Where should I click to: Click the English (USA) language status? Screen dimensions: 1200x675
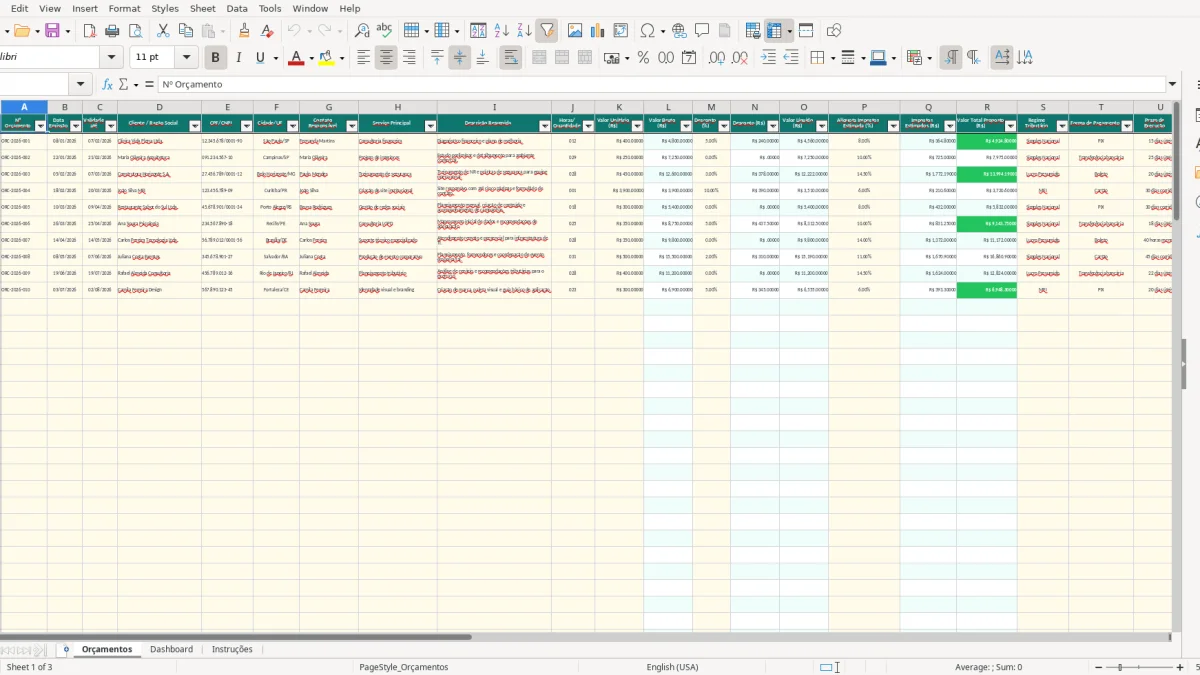pyautogui.click(x=672, y=667)
